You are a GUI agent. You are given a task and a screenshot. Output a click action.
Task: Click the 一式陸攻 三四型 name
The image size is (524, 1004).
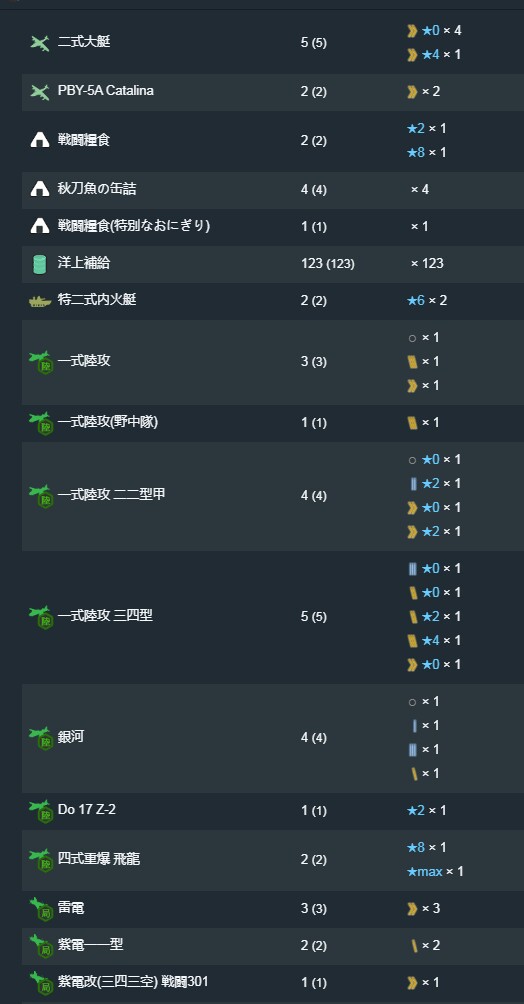tap(105, 616)
